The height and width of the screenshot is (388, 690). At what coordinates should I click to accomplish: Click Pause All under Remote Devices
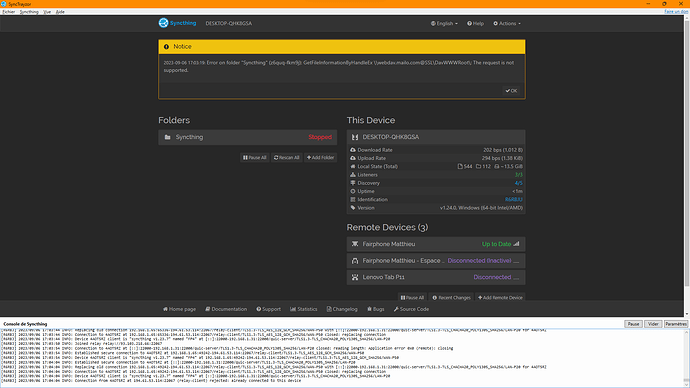coord(412,298)
